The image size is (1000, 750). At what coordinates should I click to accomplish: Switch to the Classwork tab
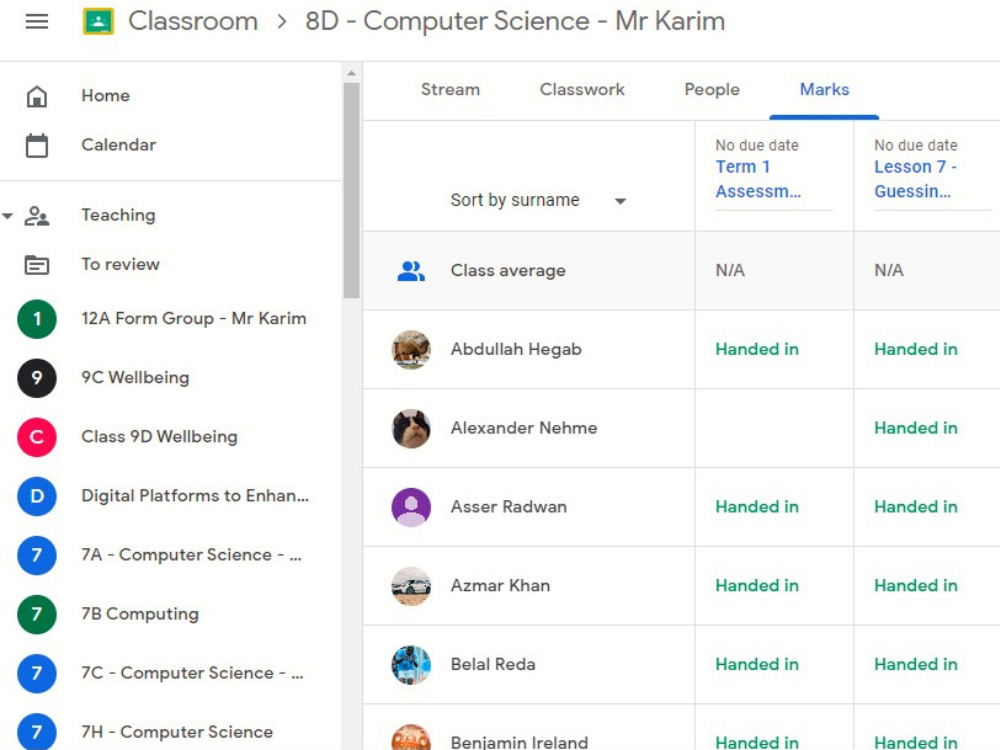[582, 89]
